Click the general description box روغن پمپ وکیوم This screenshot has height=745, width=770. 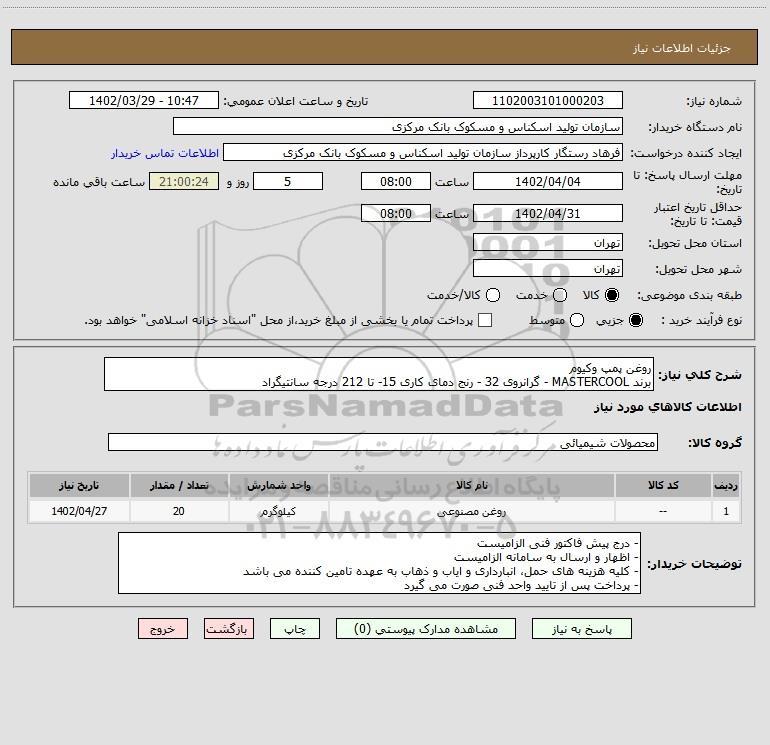tap(379, 374)
